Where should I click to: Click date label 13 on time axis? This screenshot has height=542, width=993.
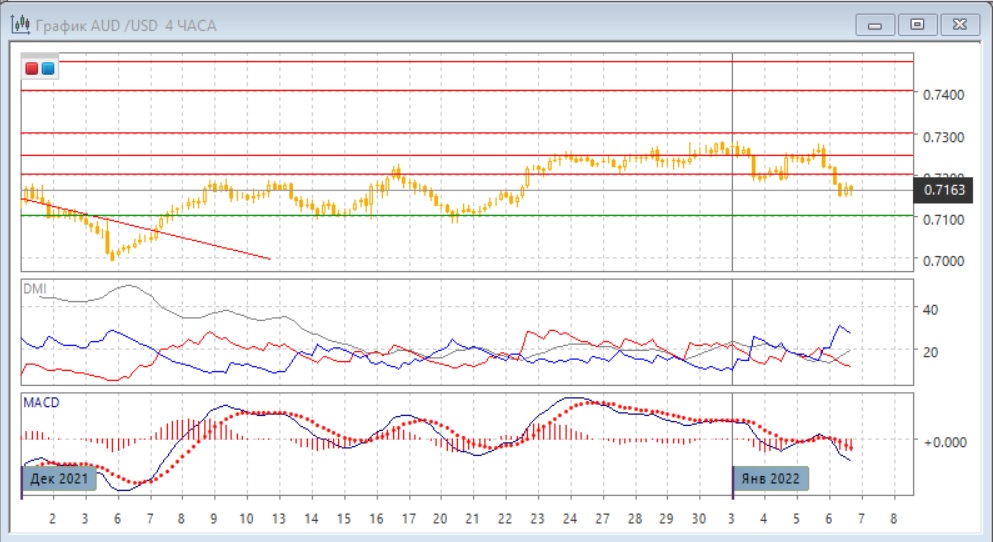click(279, 519)
